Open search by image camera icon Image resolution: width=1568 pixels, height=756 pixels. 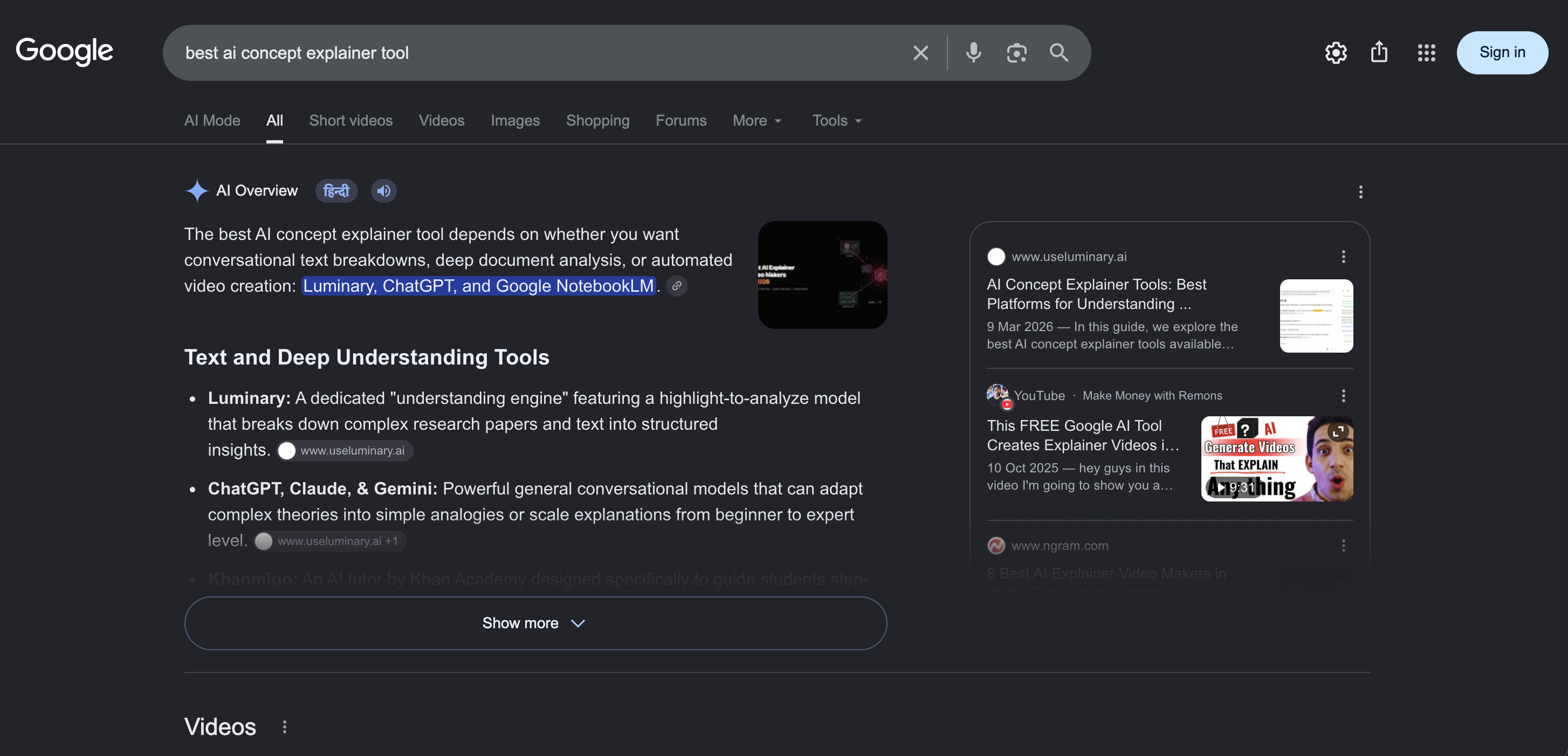(1016, 53)
